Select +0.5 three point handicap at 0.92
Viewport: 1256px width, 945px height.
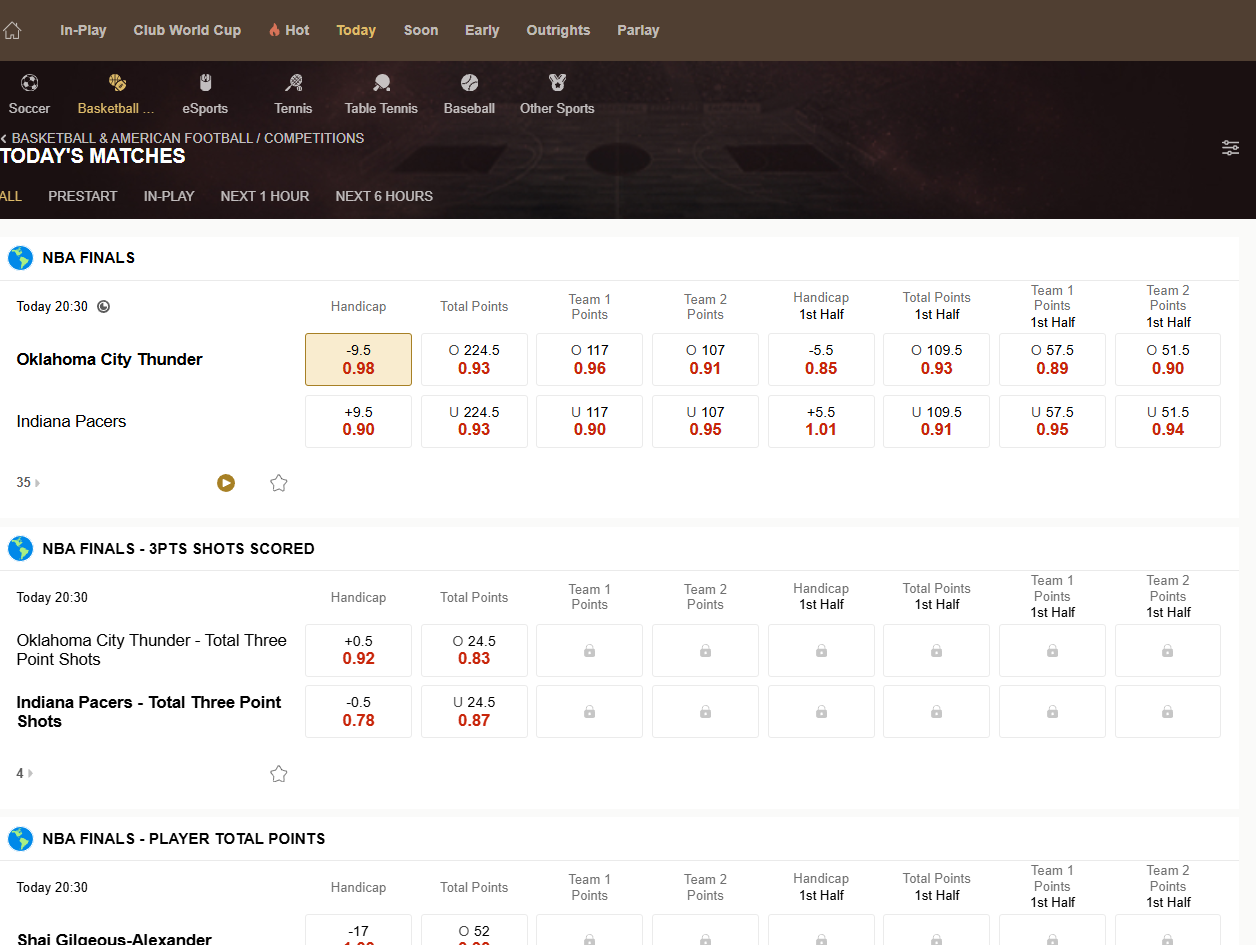(358, 650)
